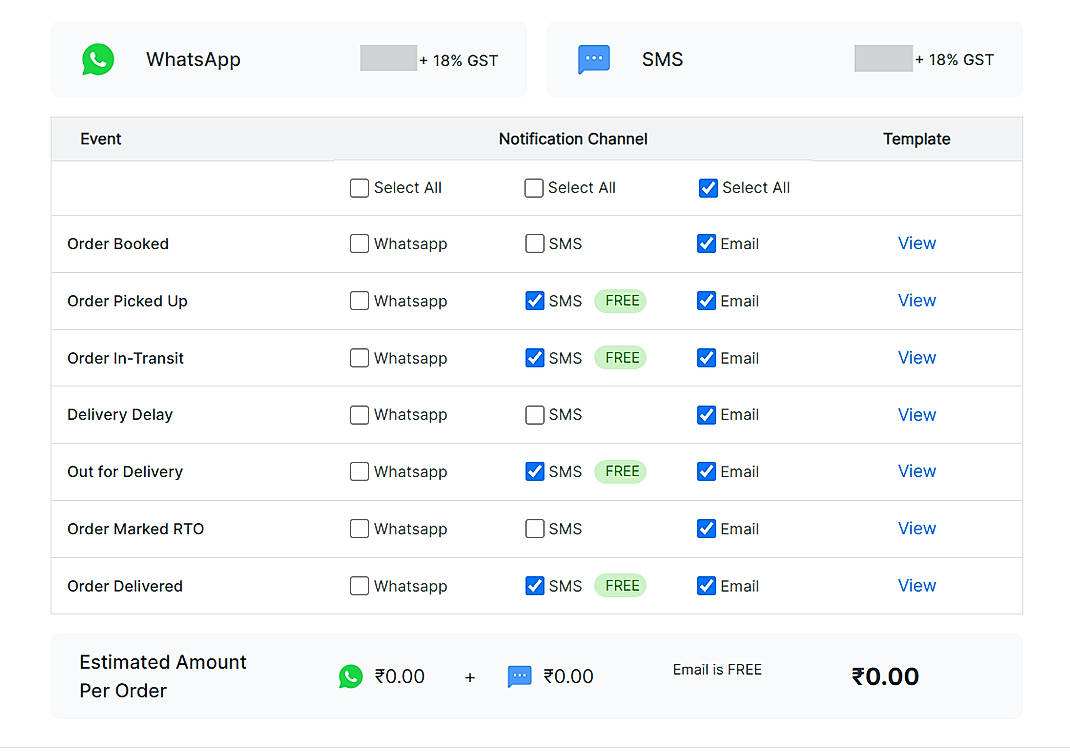1070x751 pixels.
Task: Untick Email for Order Delivered
Action: 706,586
